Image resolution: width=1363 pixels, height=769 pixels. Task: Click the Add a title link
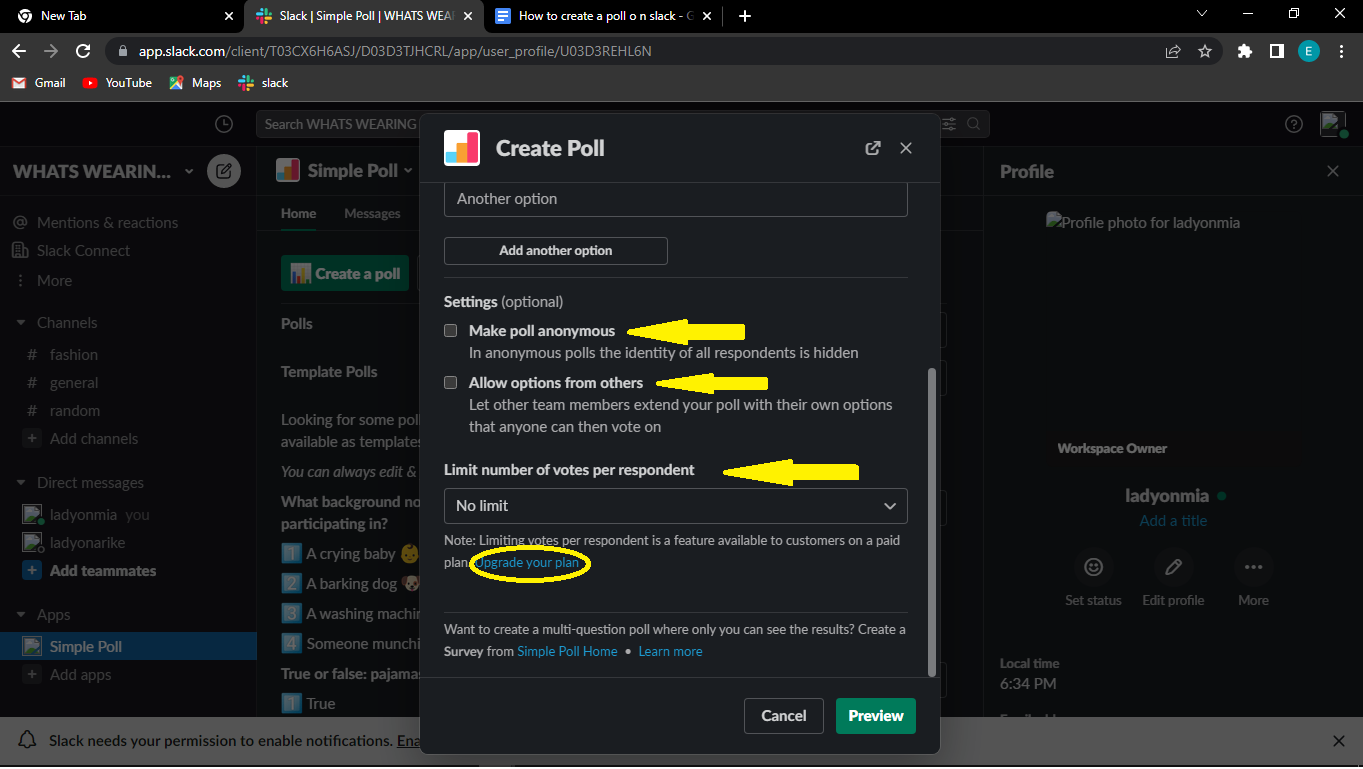1173,521
